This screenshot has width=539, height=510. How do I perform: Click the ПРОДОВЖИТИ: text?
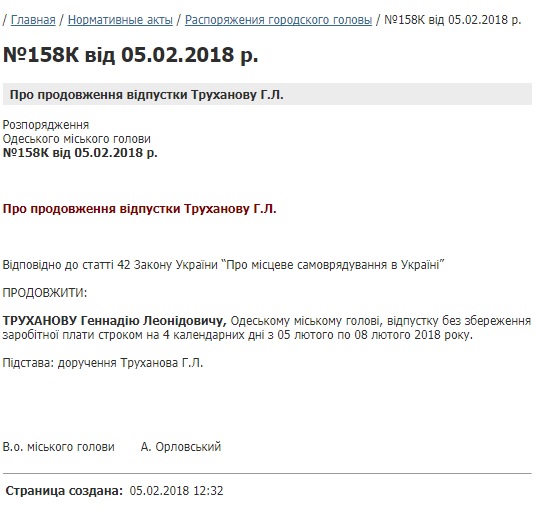coord(45,293)
